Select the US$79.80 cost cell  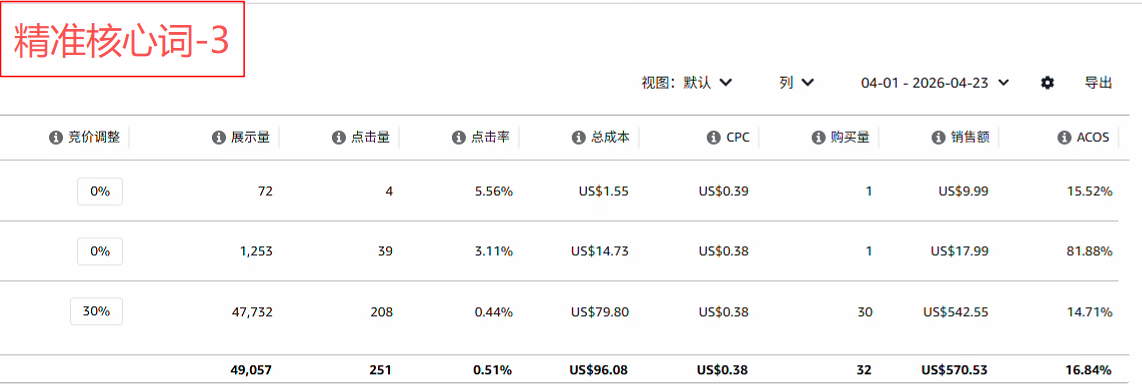tap(601, 312)
